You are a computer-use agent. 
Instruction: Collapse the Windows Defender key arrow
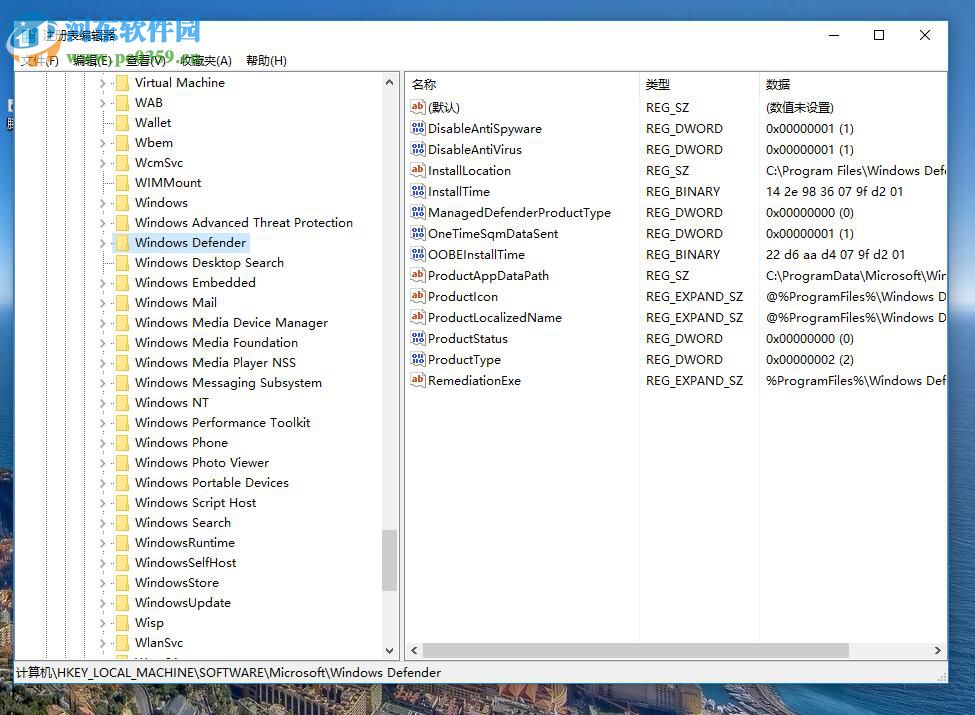104,242
